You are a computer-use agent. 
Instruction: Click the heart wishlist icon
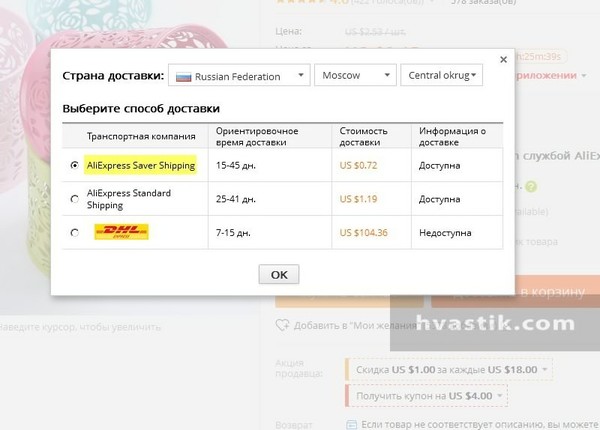click(x=282, y=326)
